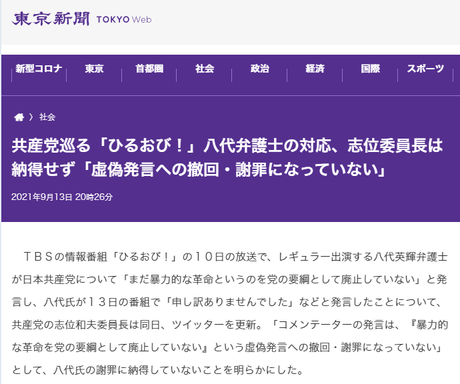The height and width of the screenshot is (384, 460).
Task: Select 社会 in the purple navigation bar
Action: click(x=204, y=69)
